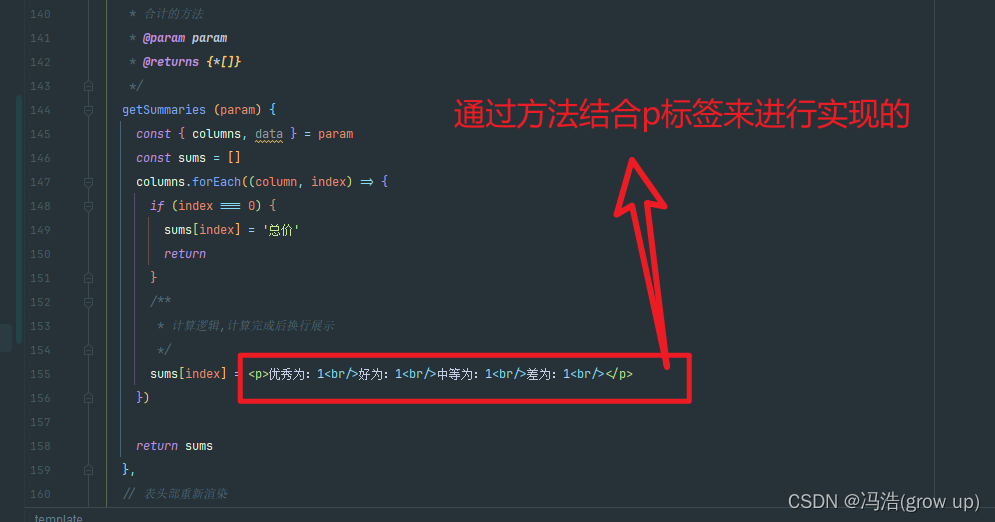
Task: Click line number 155 in the gutter
Action: coord(40,374)
